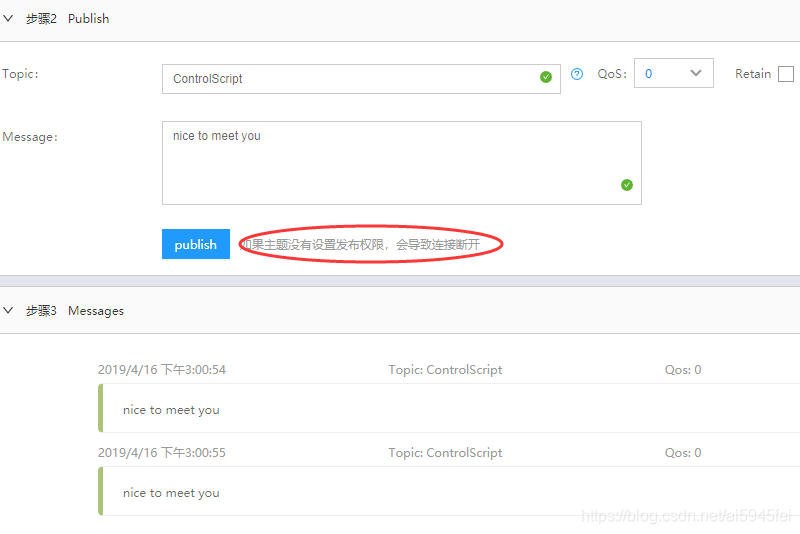Select the second received message nice to meet you
The height and width of the screenshot is (534, 800).
(x=449, y=491)
